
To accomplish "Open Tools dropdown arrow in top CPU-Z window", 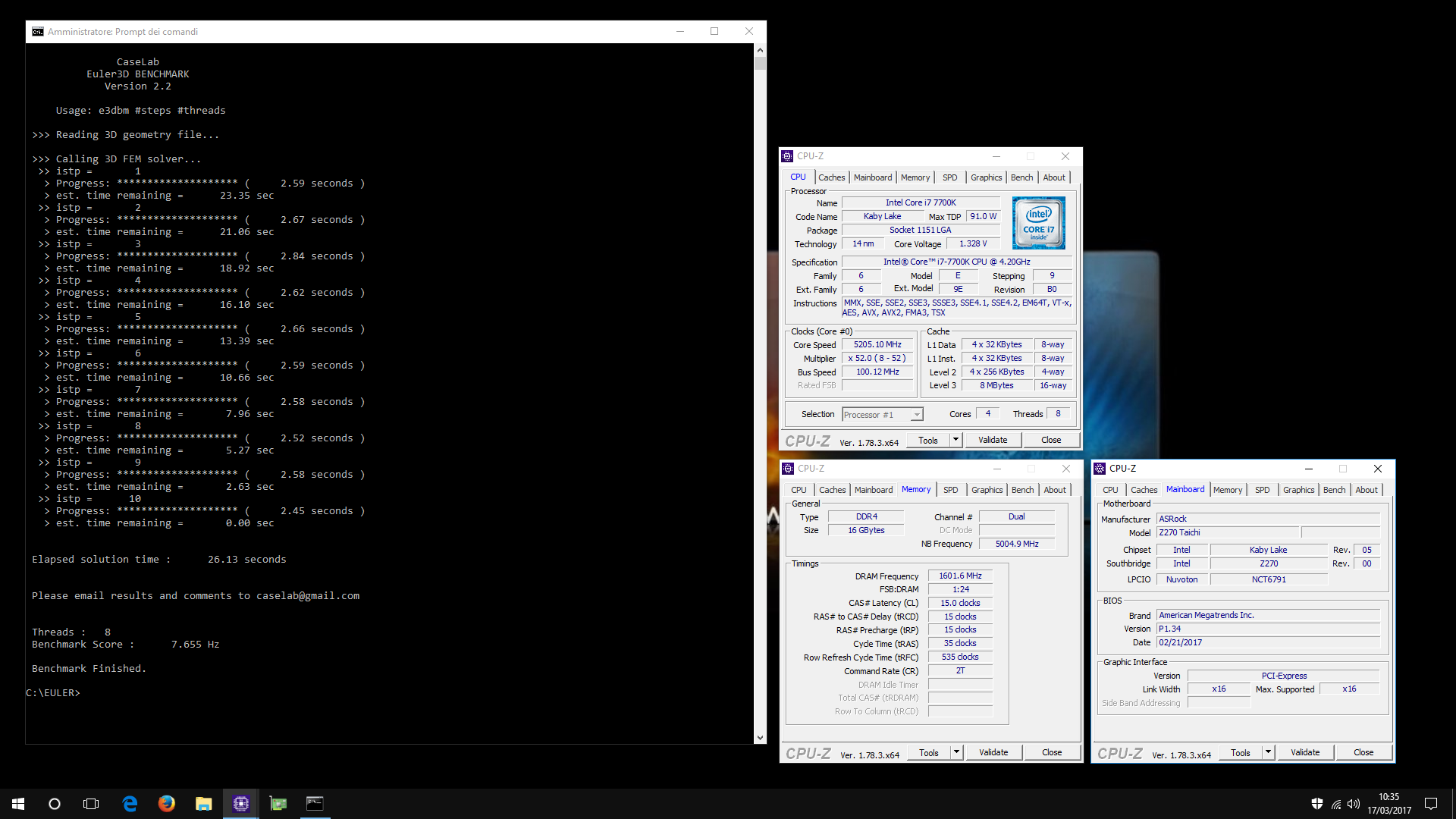I will (x=955, y=440).
